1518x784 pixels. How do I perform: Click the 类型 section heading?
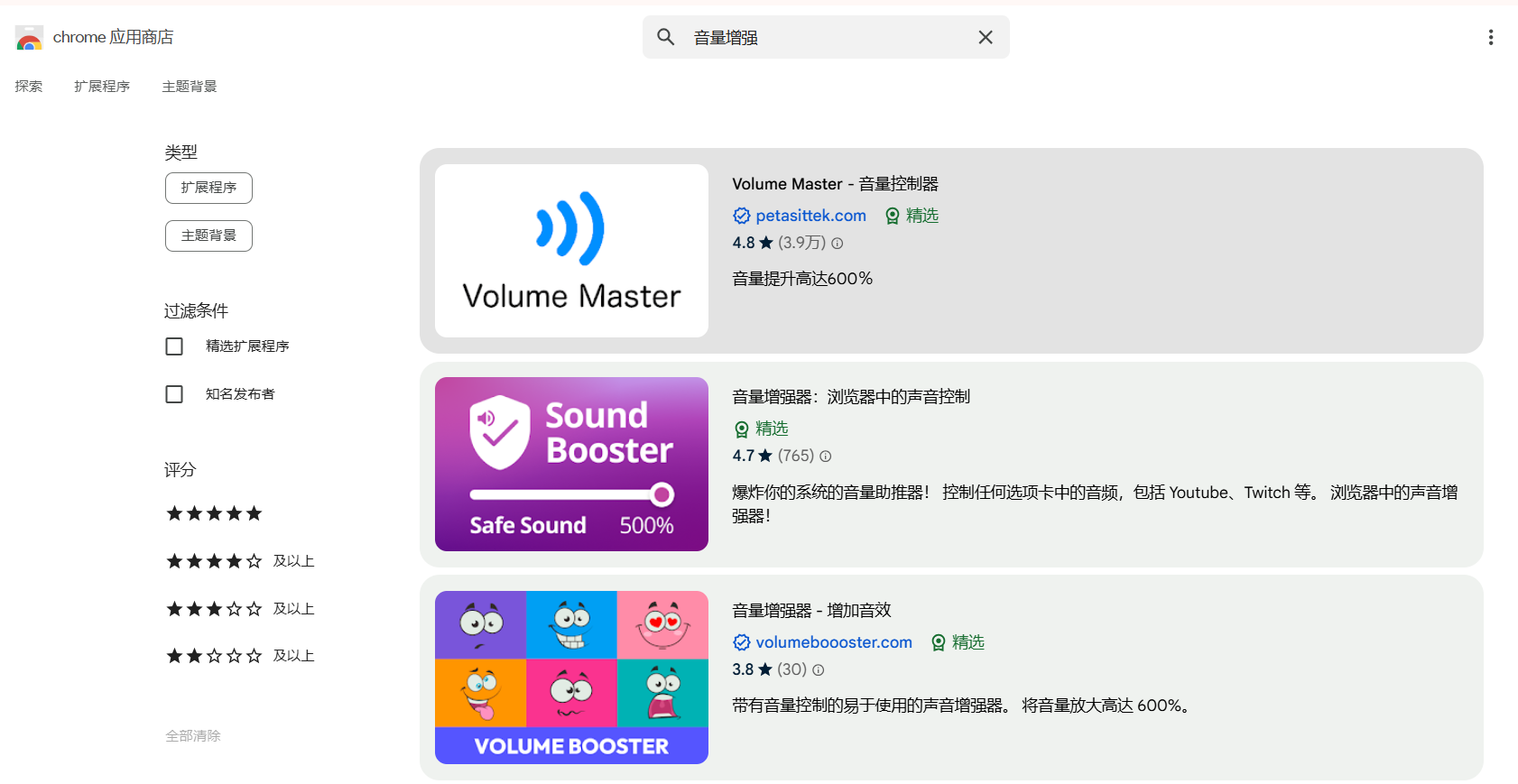[x=180, y=152]
